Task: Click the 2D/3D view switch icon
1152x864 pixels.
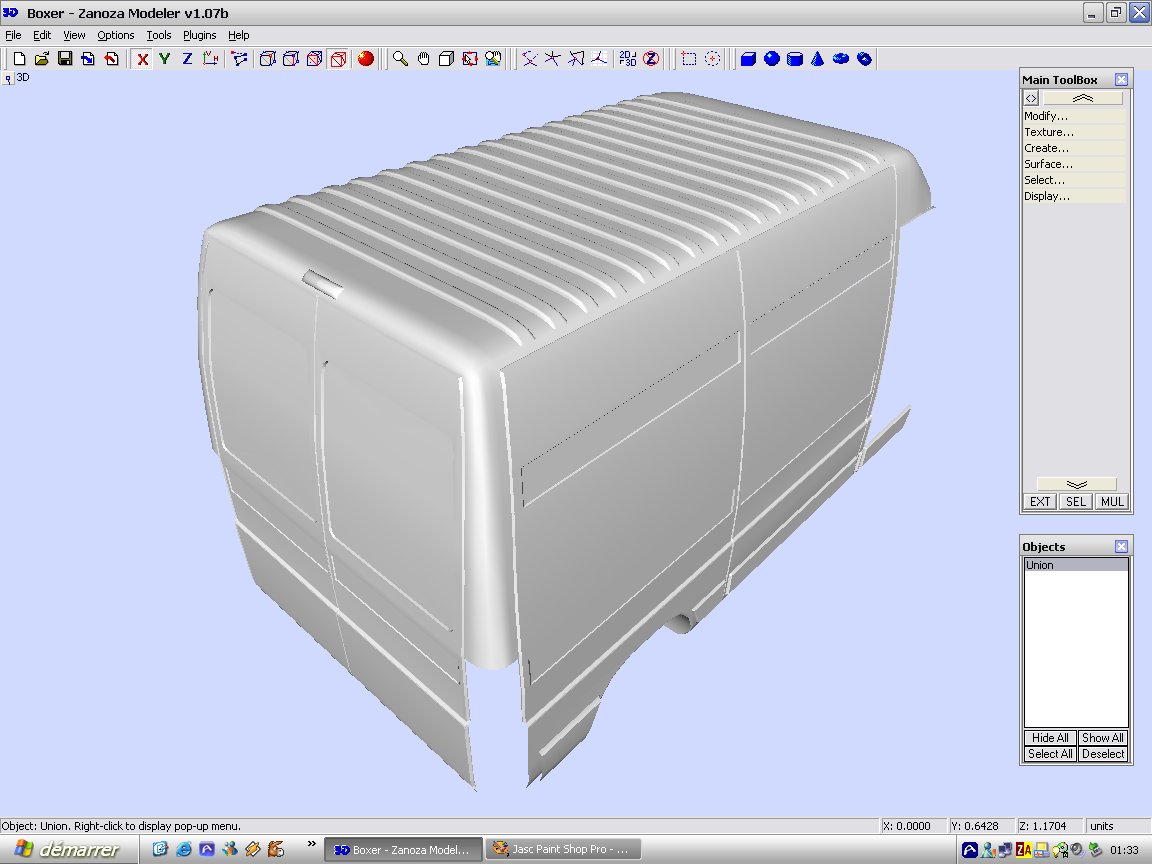Action: pyautogui.click(x=627, y=59)
